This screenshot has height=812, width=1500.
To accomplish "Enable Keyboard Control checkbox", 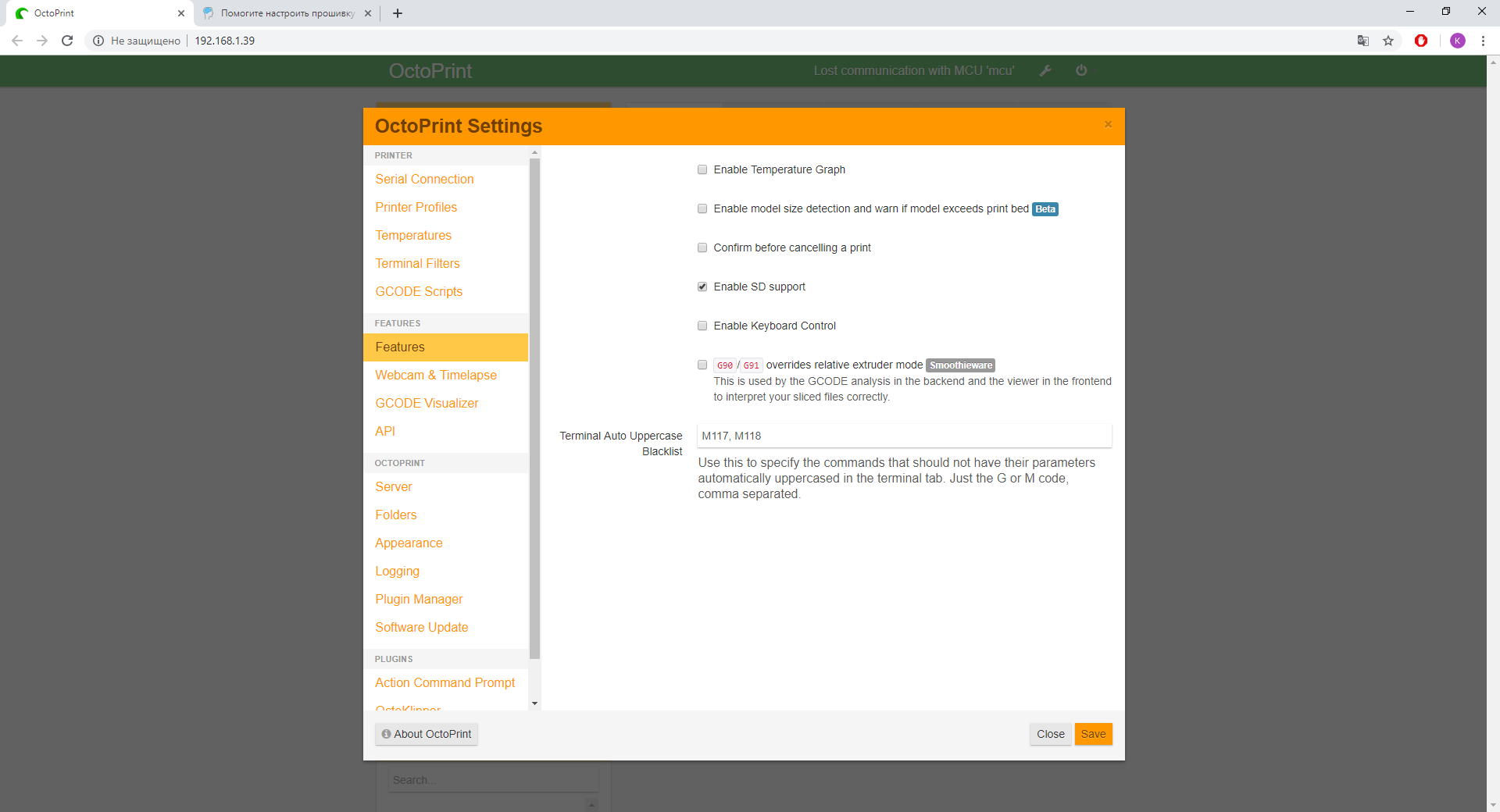I will pyautogui.click(x=702, y=326).
